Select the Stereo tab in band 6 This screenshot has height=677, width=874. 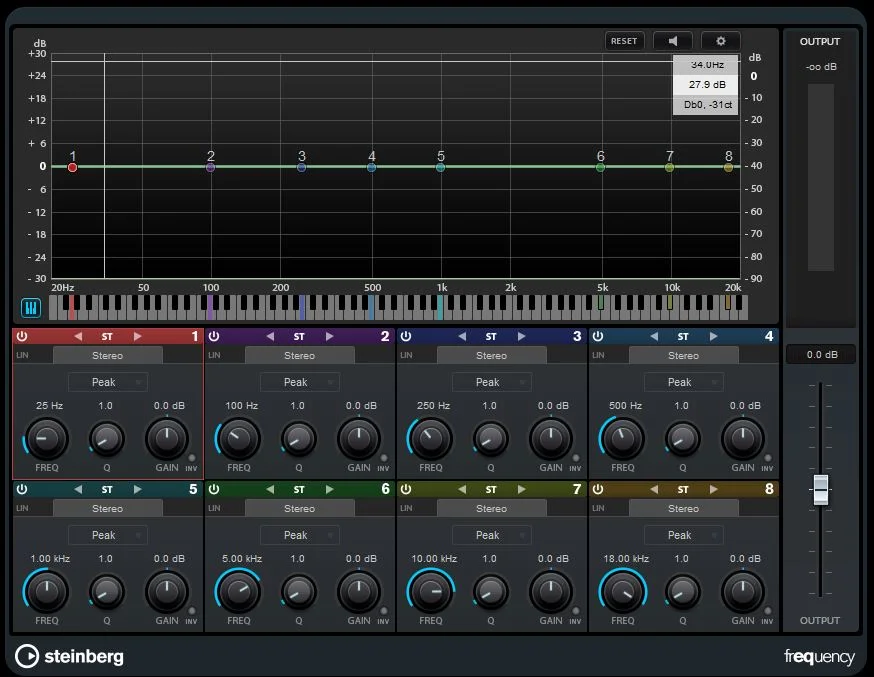(299, 508)
